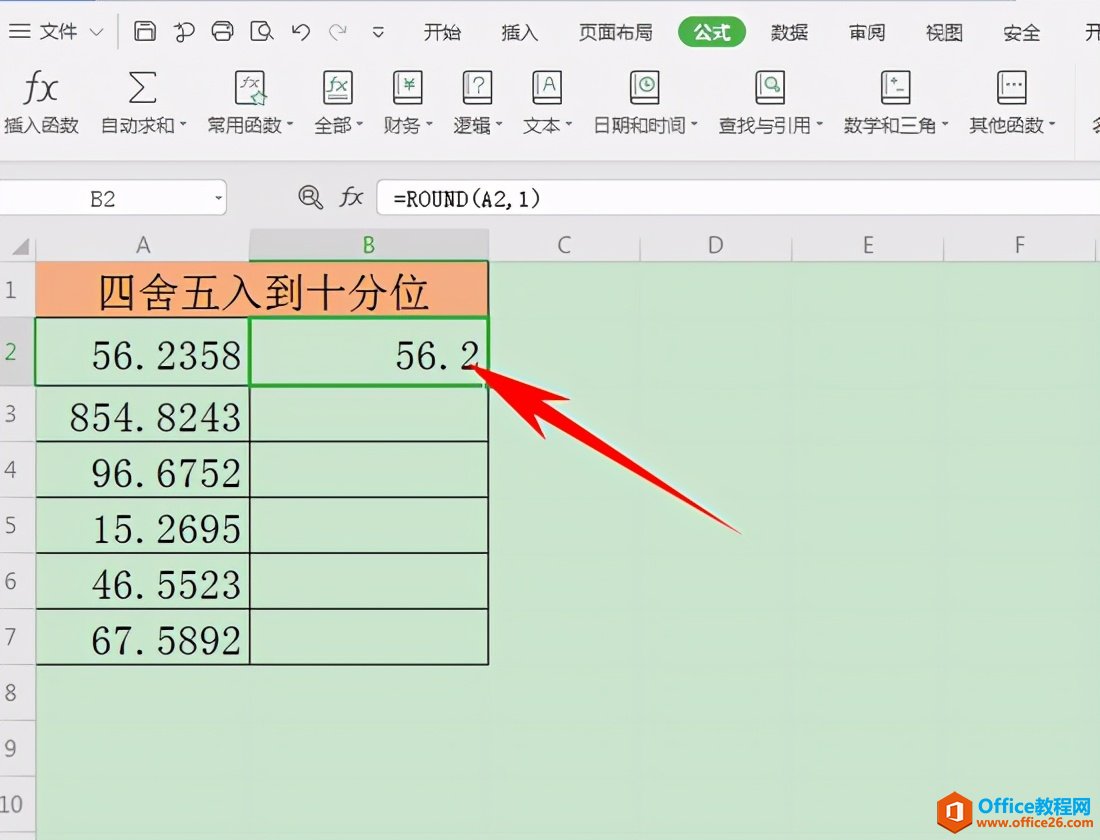Image resolution: width=1100 pixels, height=840 pixels.
Task: Select column C header
Action: pyautogui.click(x=564, y=245)
